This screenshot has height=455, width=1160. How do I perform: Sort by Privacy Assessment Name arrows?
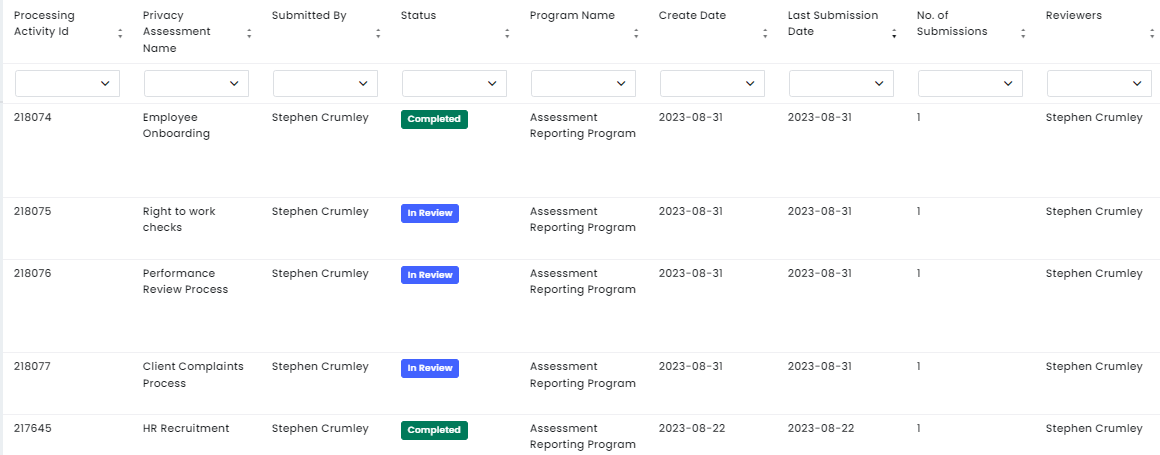pyautogui.click(x=249, y=33)
